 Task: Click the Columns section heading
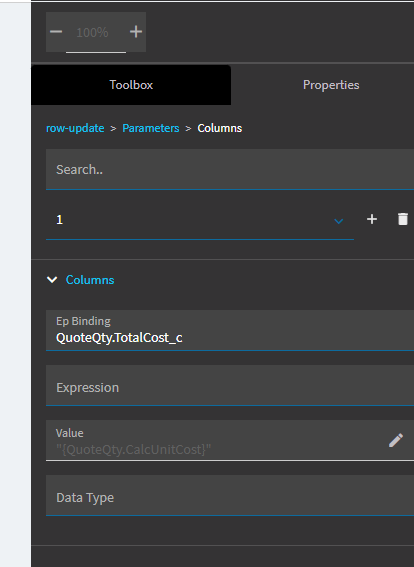point(90,280)
